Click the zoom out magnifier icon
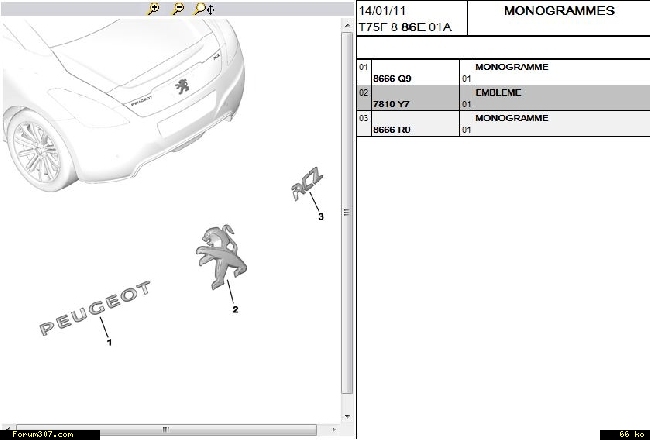This screenshot has width=650, height=440. coord(177,9)
